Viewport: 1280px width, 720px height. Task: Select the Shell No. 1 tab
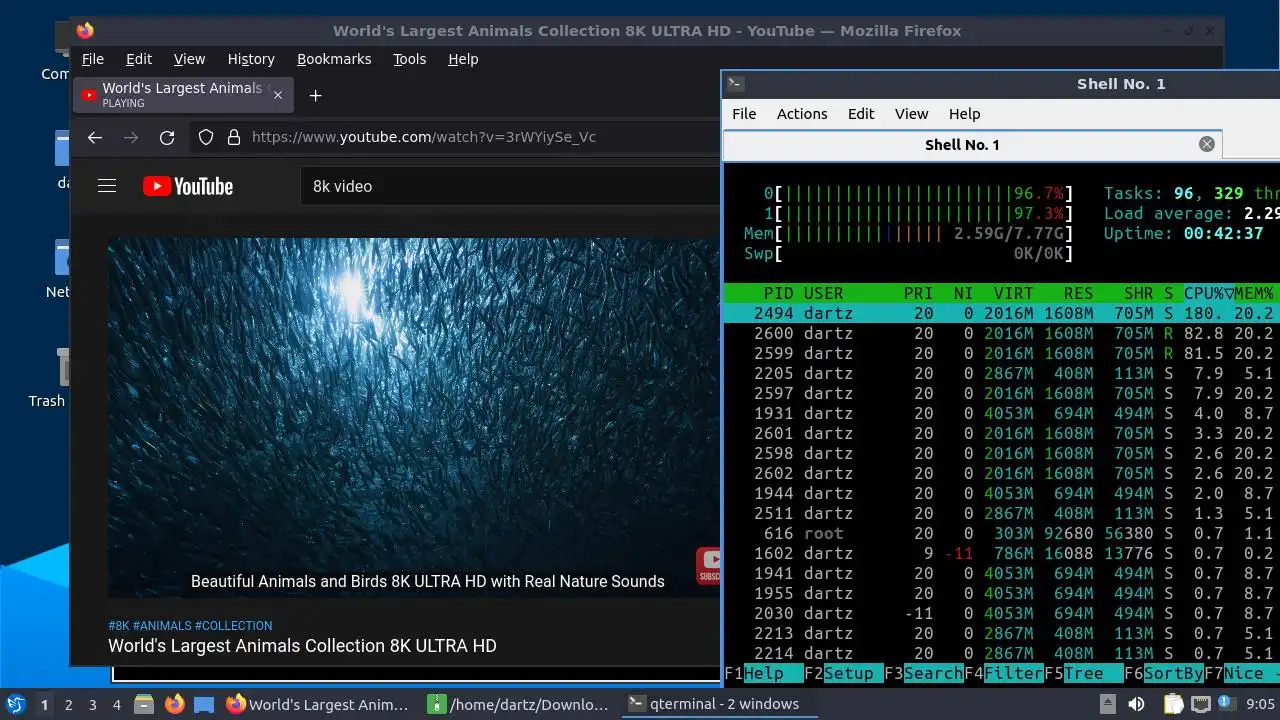971,145
